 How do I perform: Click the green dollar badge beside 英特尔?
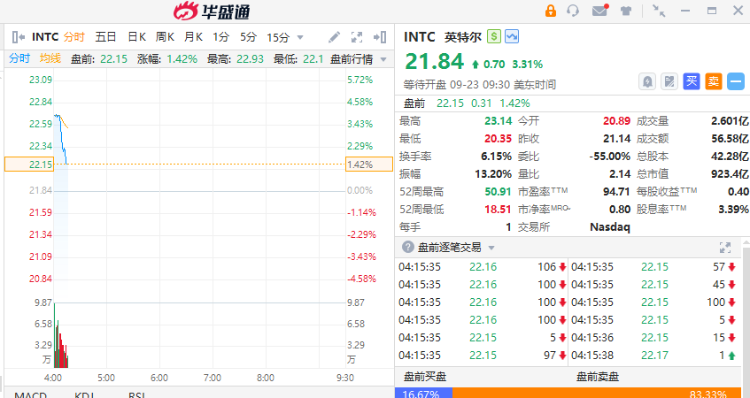point(494,36)
